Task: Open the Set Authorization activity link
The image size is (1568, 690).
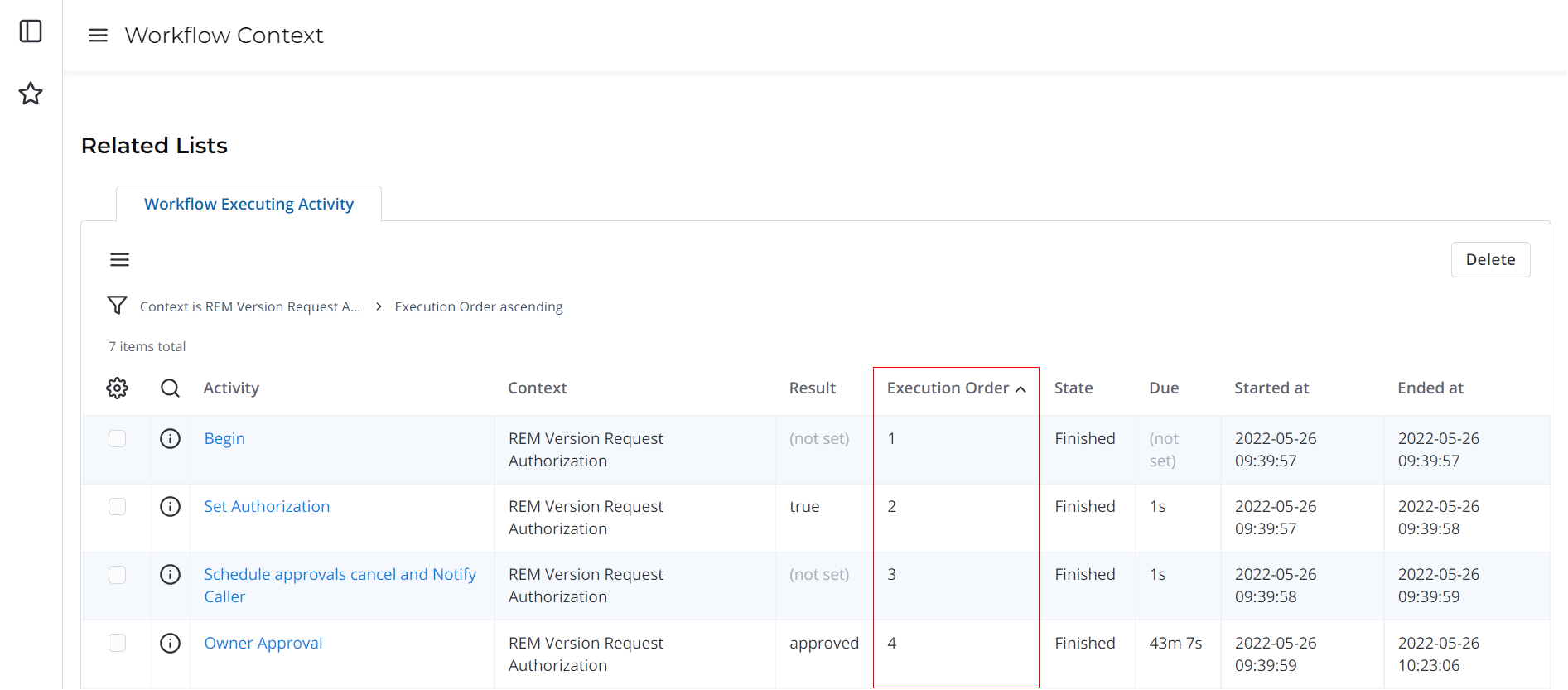Action: [x=267, y=507]
